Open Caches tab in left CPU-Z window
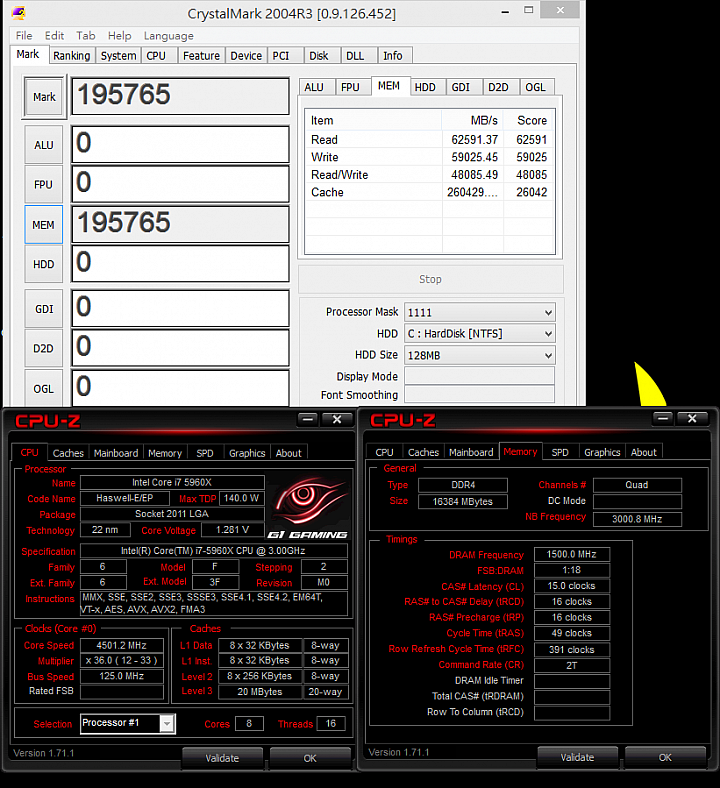720x788 pixels. [x=68, y=453]
